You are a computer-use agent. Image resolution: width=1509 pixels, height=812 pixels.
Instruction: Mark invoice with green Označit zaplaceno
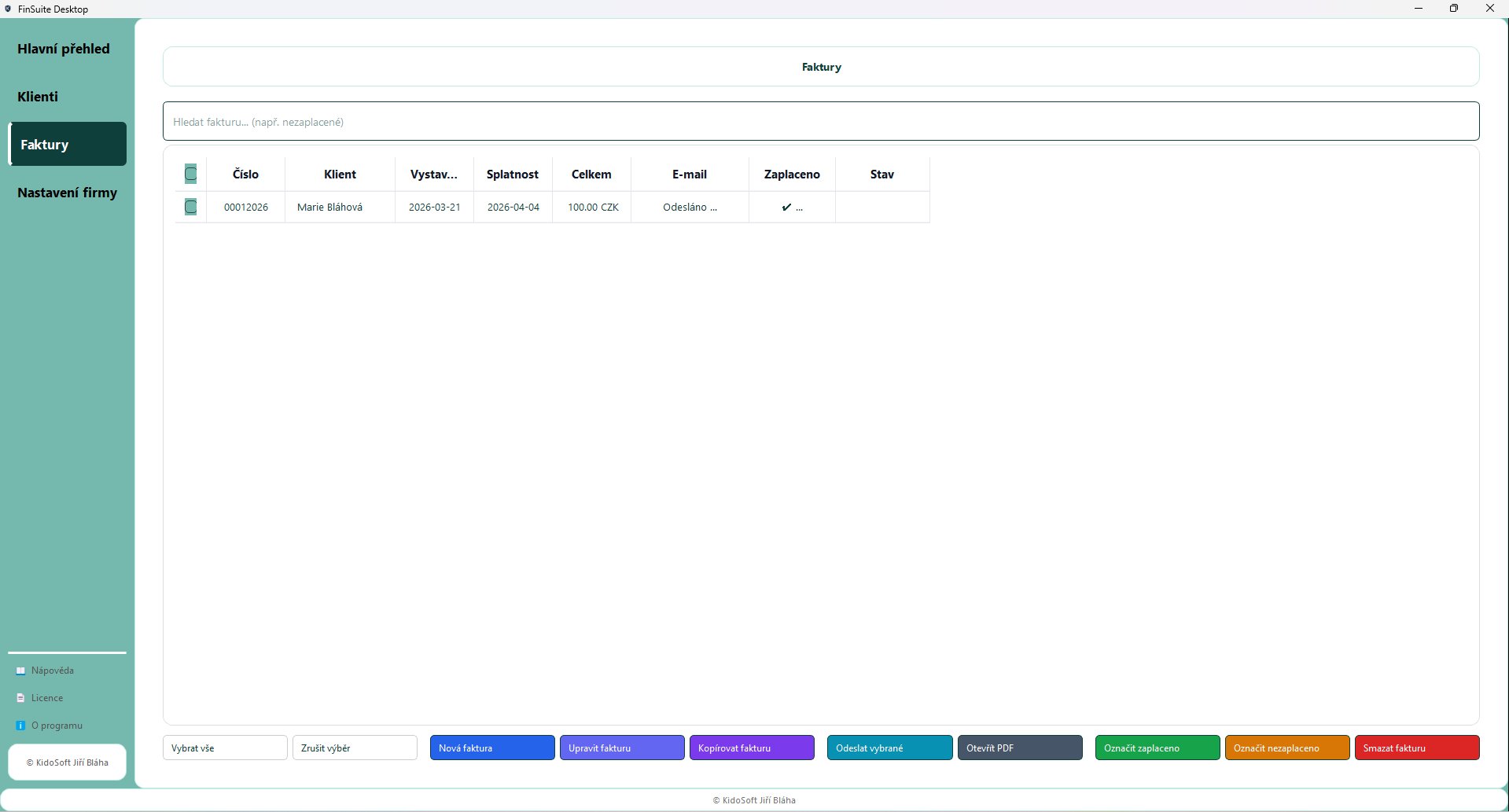click(1157, 748)
